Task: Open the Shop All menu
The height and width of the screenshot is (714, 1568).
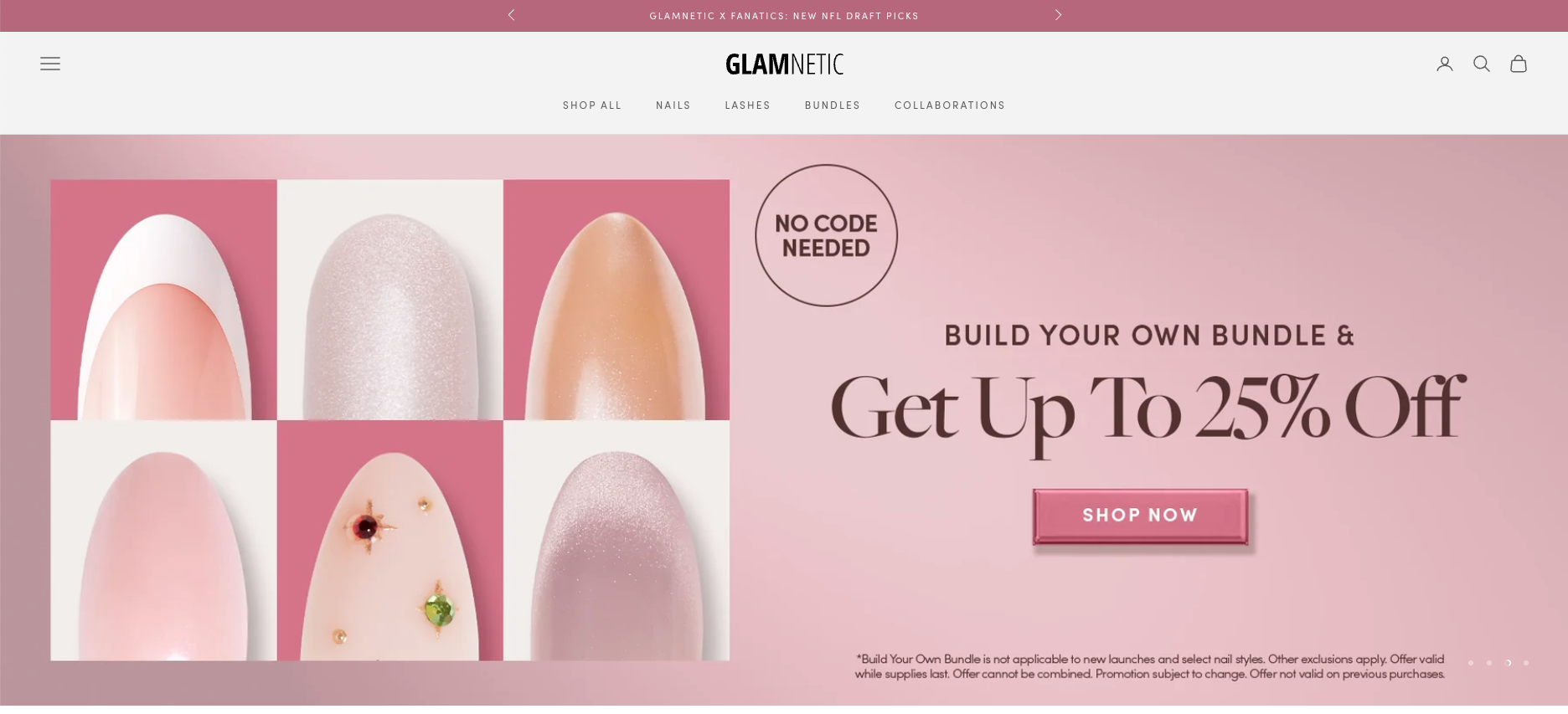Action: 592,105
